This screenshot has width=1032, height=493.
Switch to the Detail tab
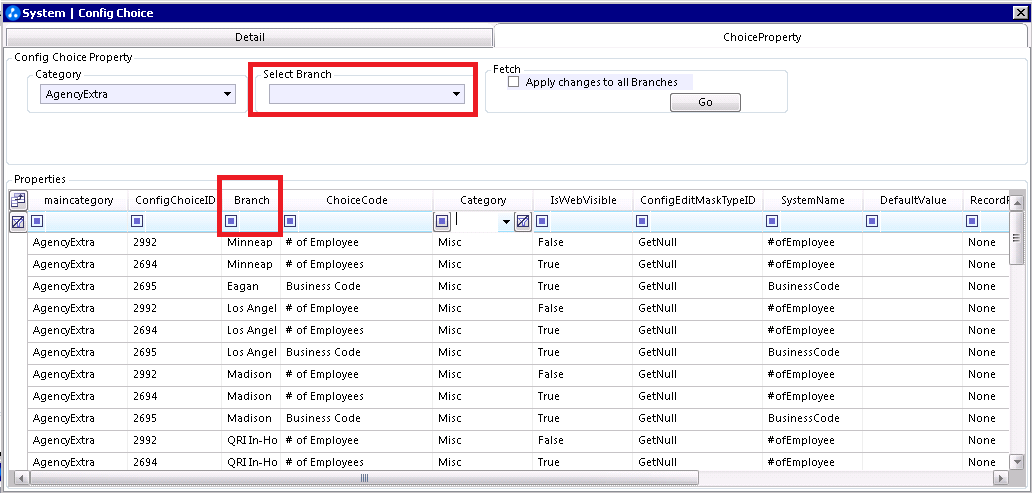[x=249, y=38]
